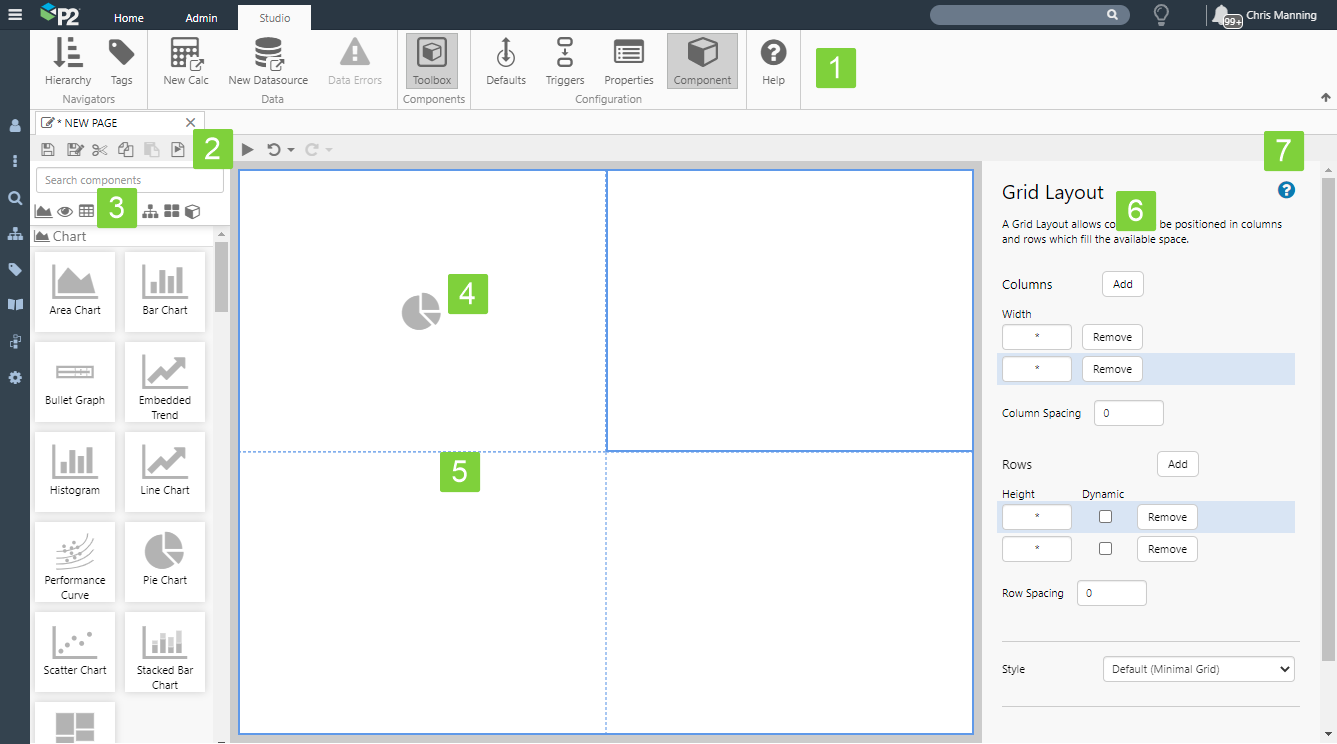Toggle the Toolbox panel button

tap(431, 61)
